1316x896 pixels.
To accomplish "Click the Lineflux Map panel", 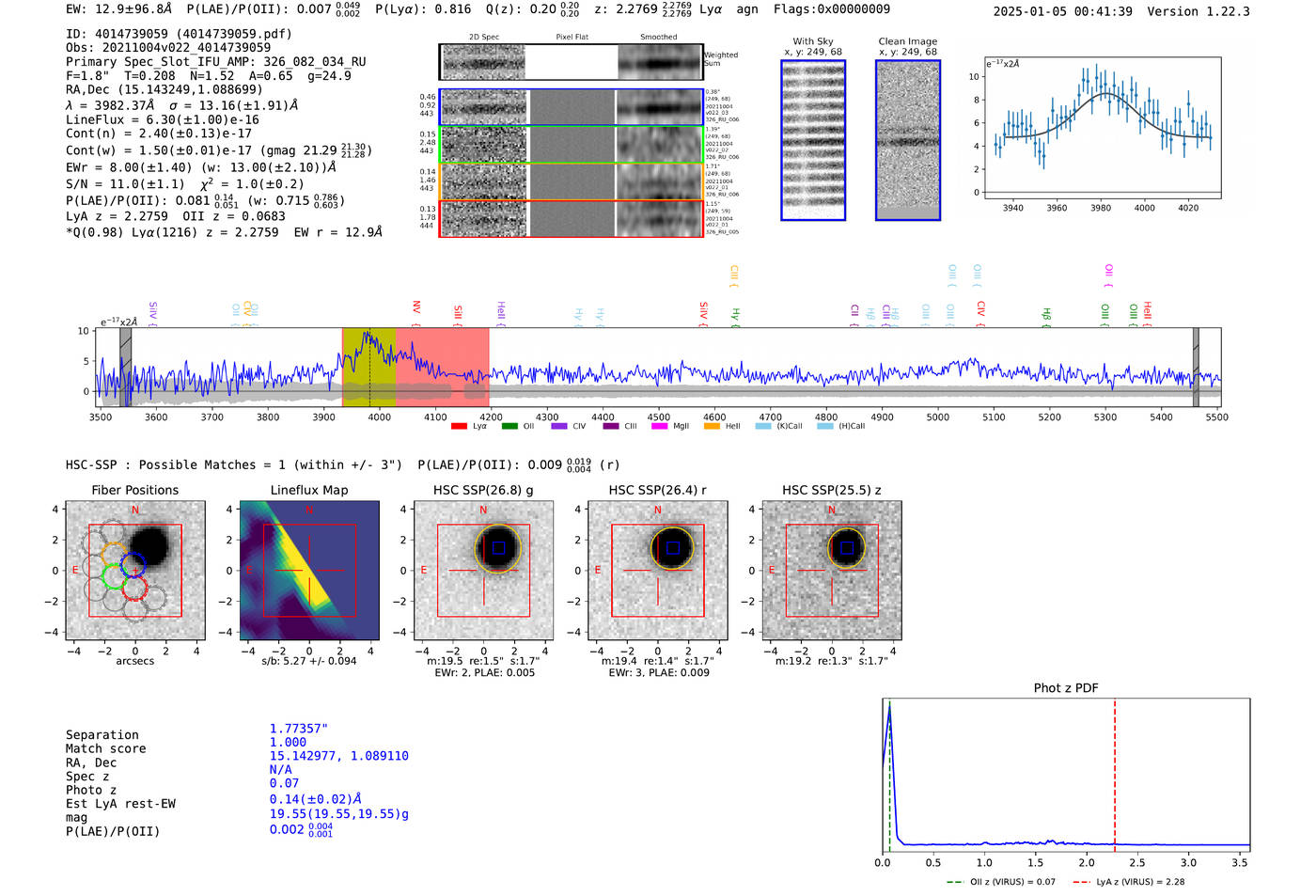I will point(309,571).
